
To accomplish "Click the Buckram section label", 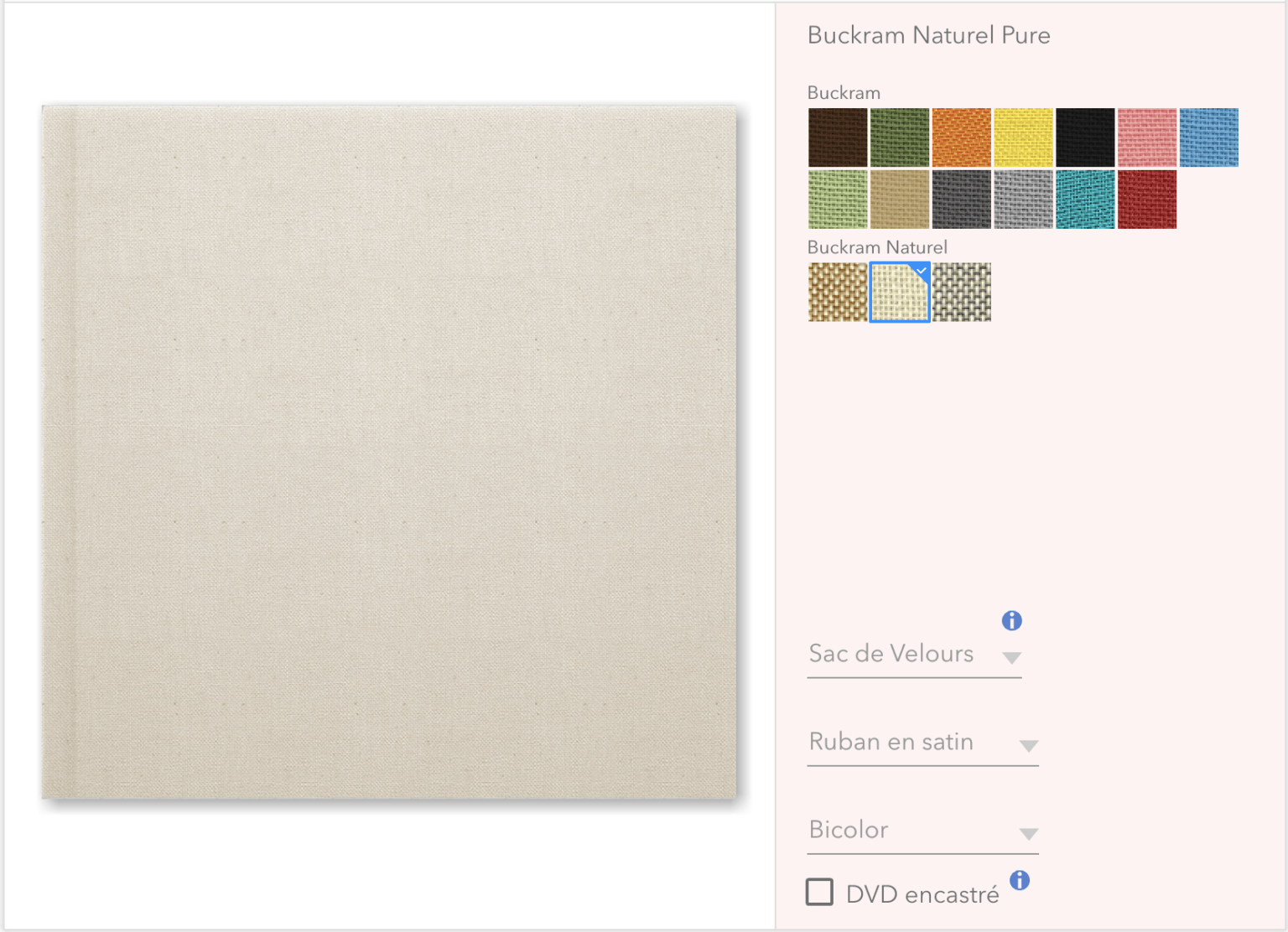I will [x=844, y=93].
